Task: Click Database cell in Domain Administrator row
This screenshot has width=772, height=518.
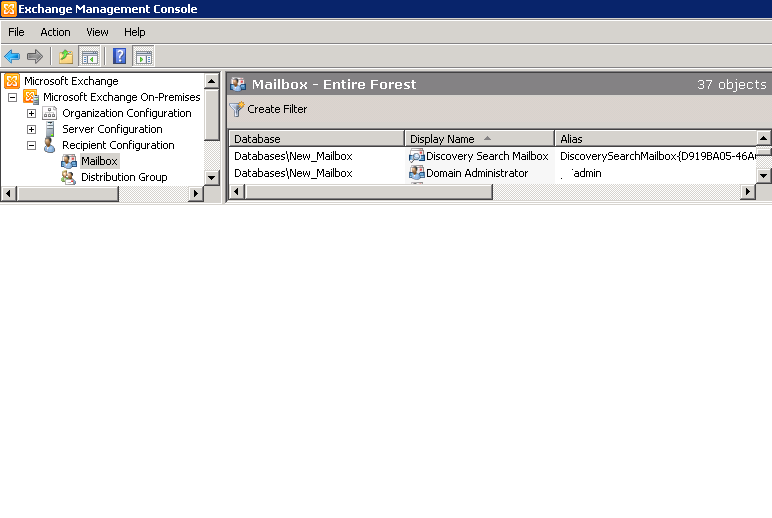Action: point(293,173)
